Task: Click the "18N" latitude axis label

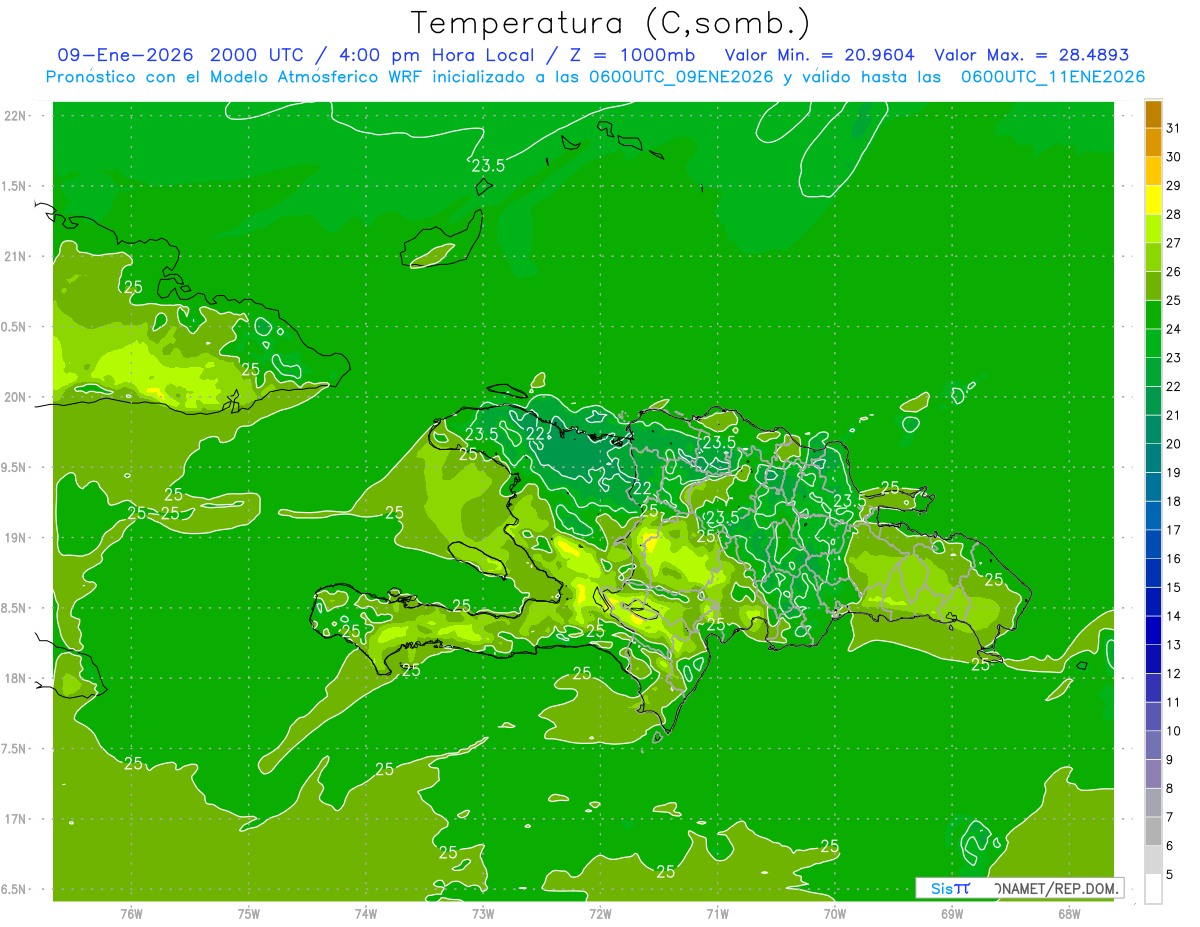Action: point(16,678)
